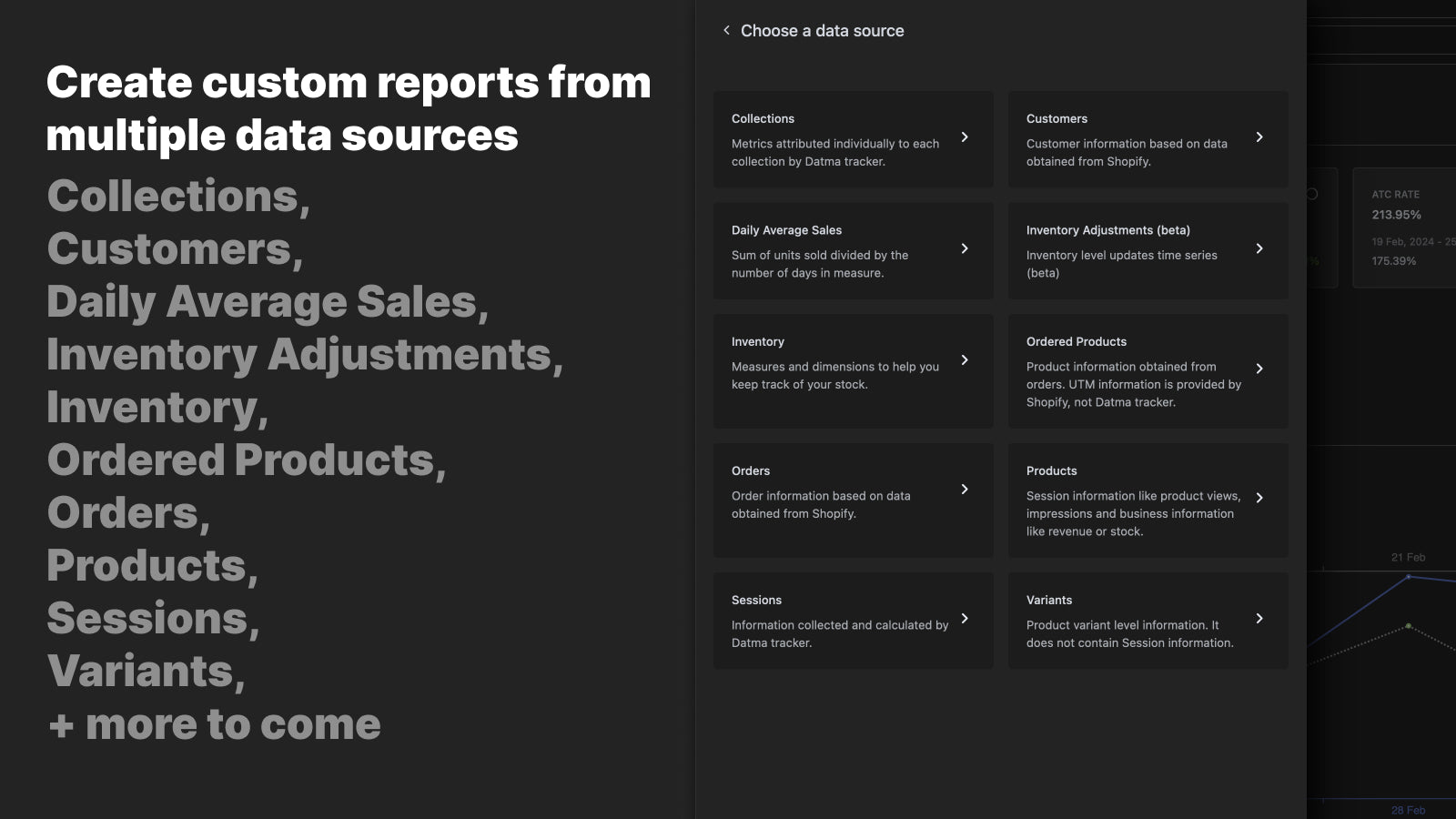Click the back arrow beside "Choose a data source"
The height and width of the screenshot is (819, 1456).
(x=725, y=30)
